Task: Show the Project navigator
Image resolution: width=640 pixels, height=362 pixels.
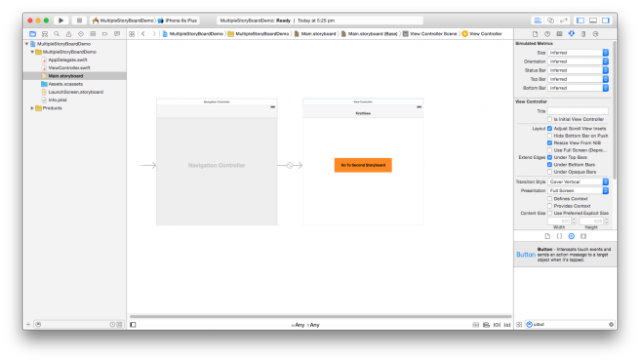Action: tap(33, 34)
